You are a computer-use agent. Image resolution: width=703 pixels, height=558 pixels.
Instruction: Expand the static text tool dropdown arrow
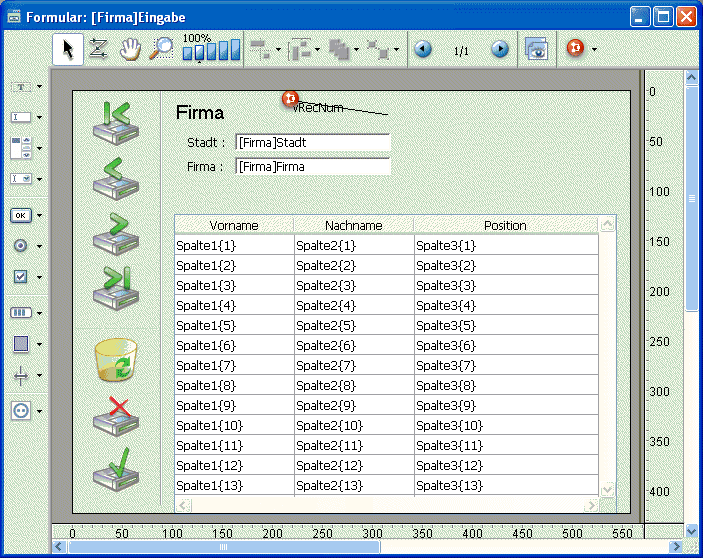[39, 87]
